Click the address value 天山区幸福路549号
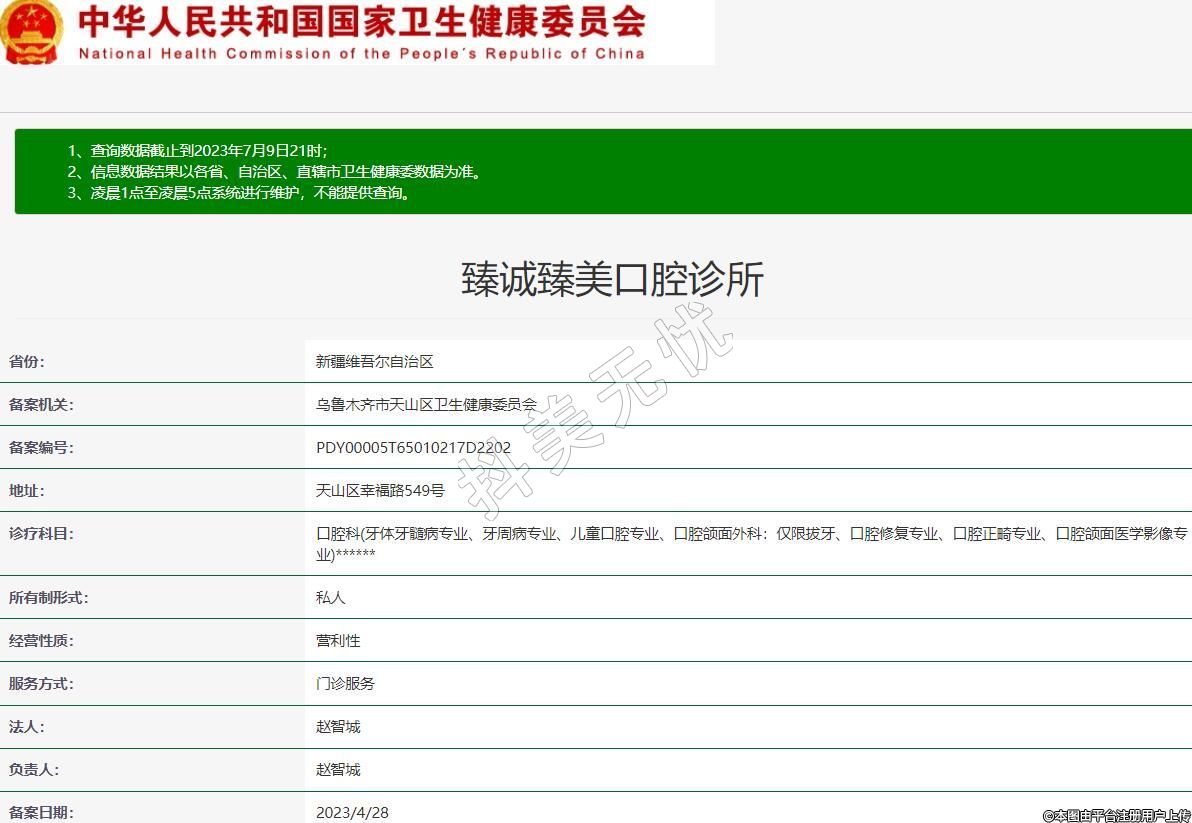The width and height of the screenshot is (1192, 823). (380, 491)
